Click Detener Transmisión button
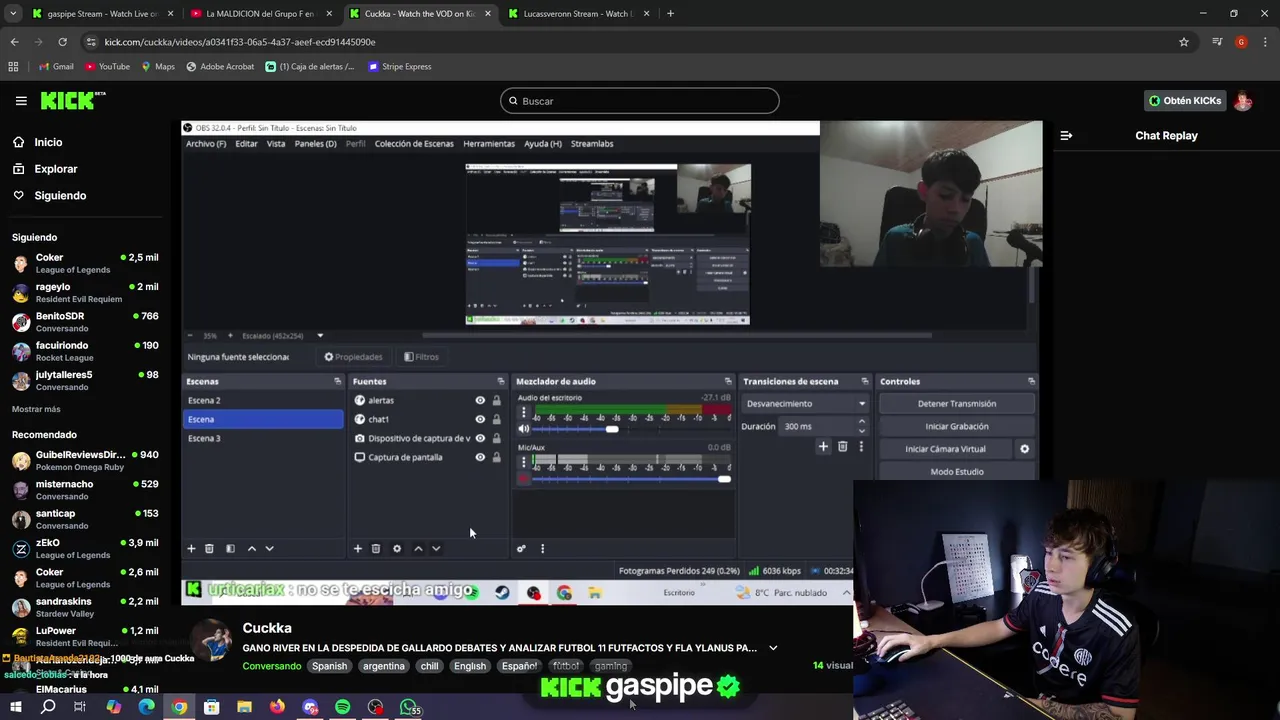The image size is (1280, 720). 956,403
